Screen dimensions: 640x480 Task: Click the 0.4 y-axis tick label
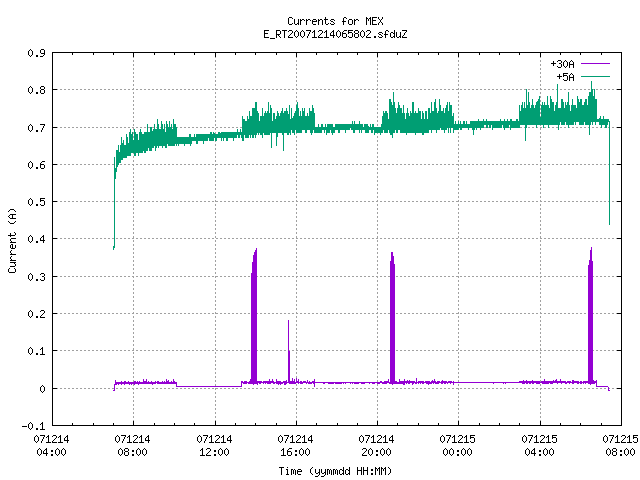pos(36,239)
